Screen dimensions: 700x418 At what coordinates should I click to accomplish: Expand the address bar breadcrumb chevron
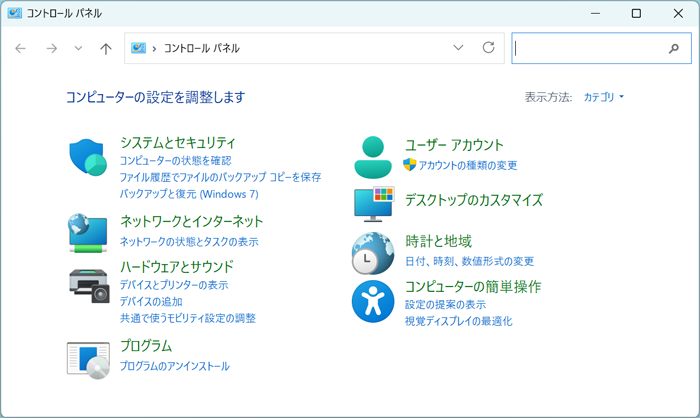coord(154,48)
